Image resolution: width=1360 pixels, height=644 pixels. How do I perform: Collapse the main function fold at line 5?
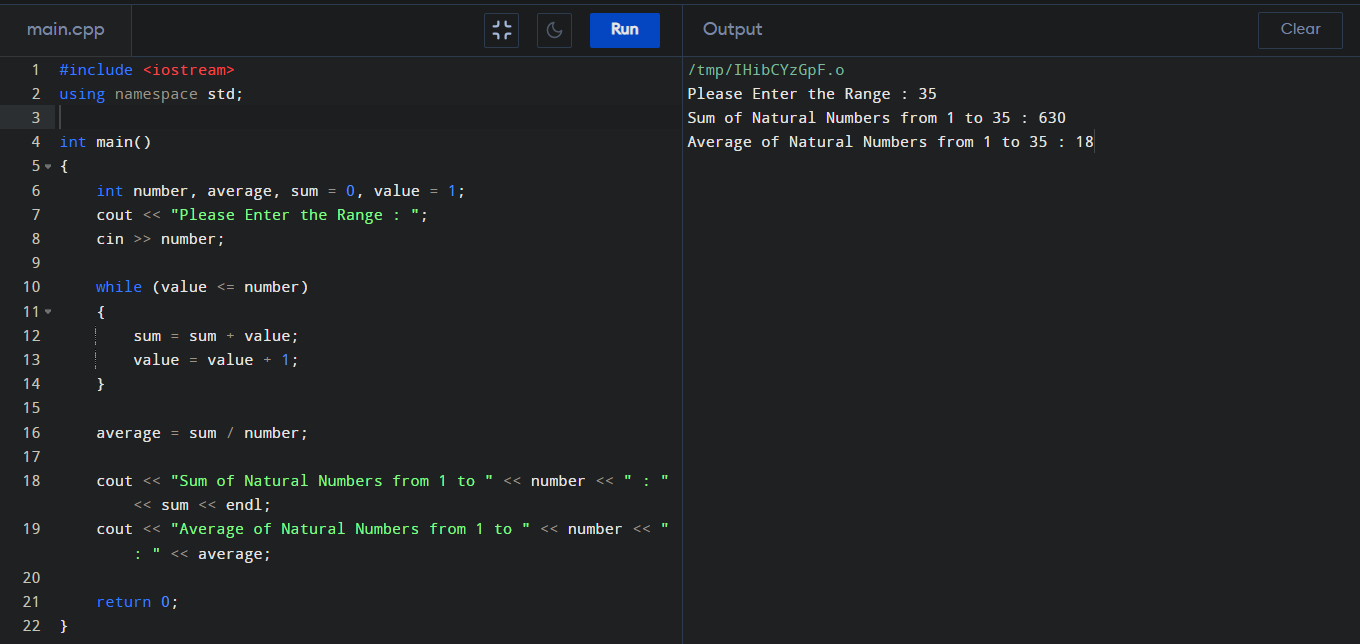click(47, 166)
